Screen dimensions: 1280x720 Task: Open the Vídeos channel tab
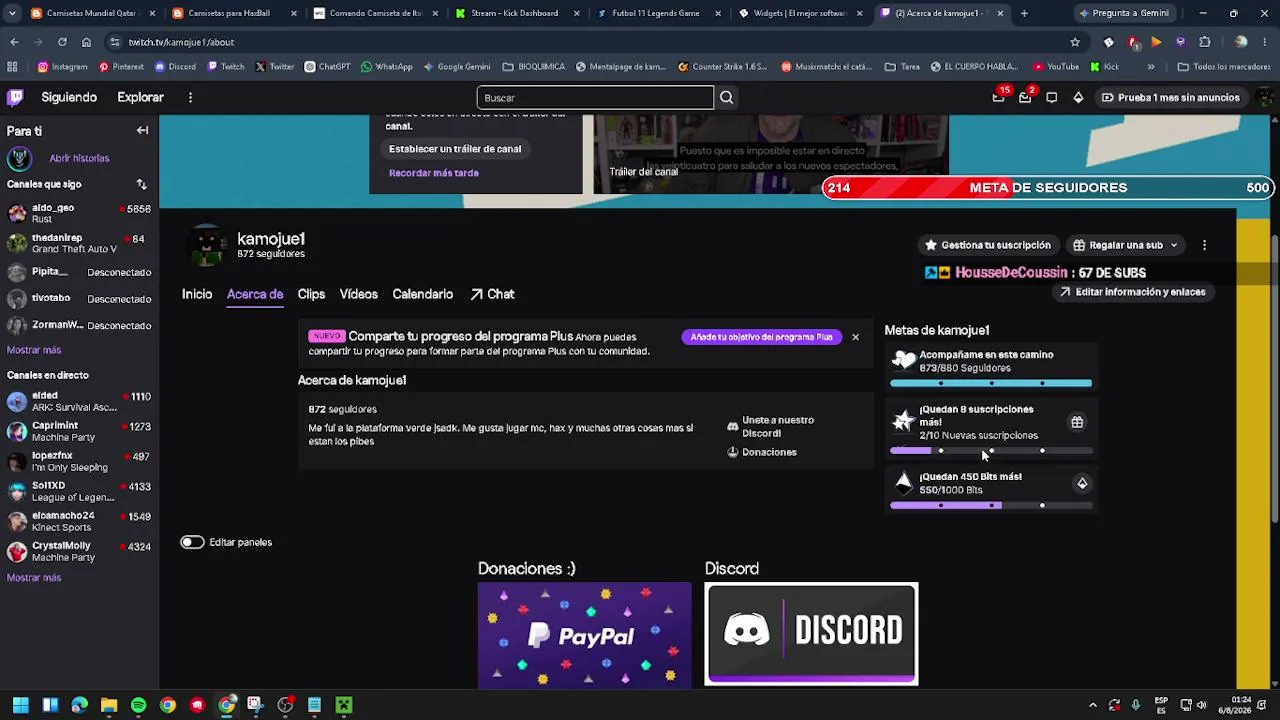358,294
